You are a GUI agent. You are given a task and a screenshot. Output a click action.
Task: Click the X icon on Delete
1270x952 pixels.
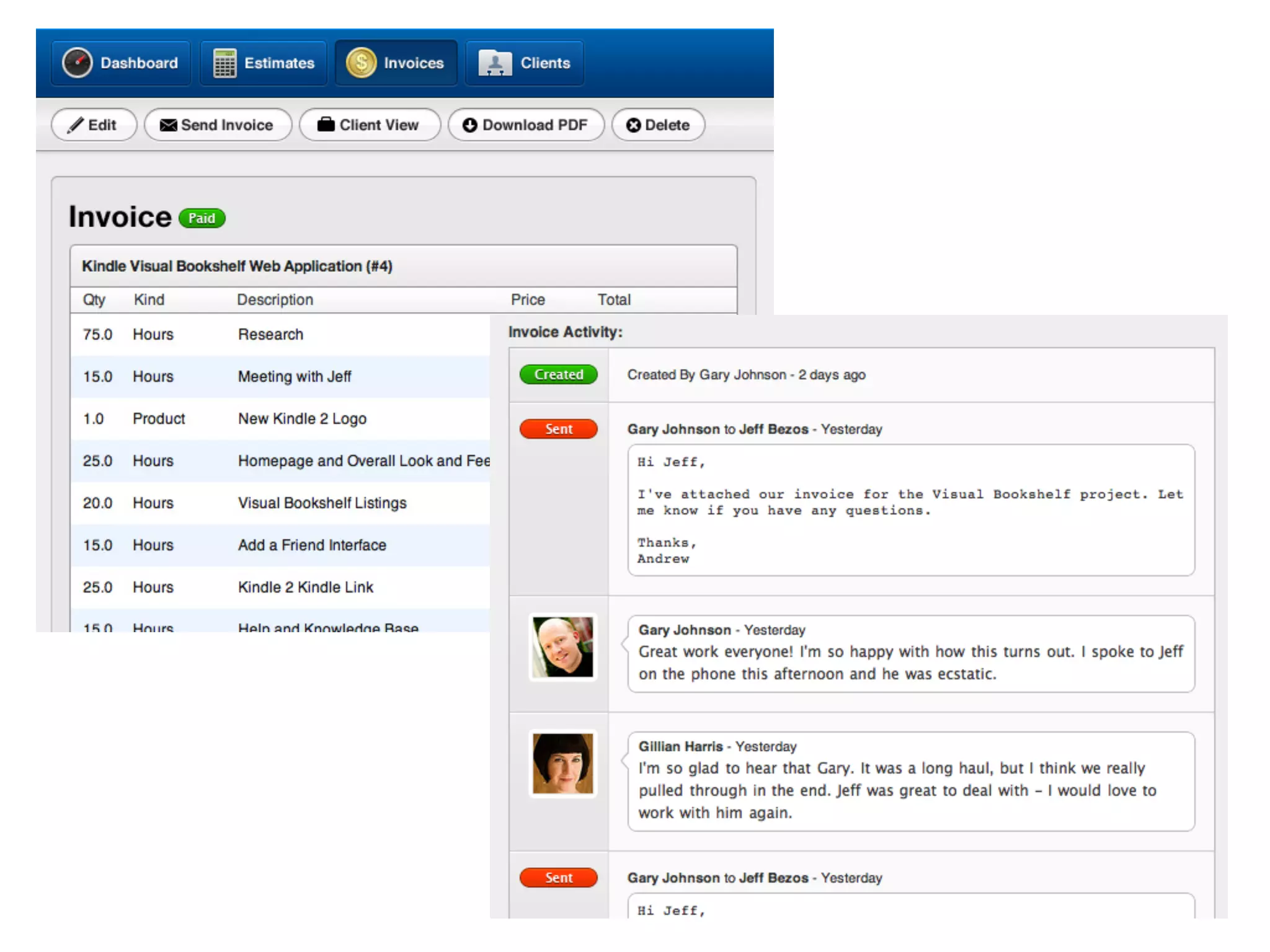[x=633, y=125]
